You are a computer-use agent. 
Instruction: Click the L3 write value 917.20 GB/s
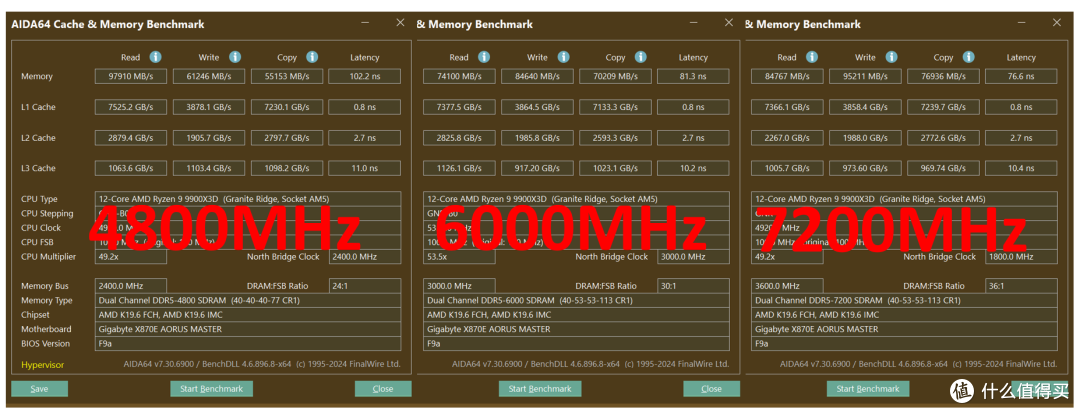pos(537,168)
